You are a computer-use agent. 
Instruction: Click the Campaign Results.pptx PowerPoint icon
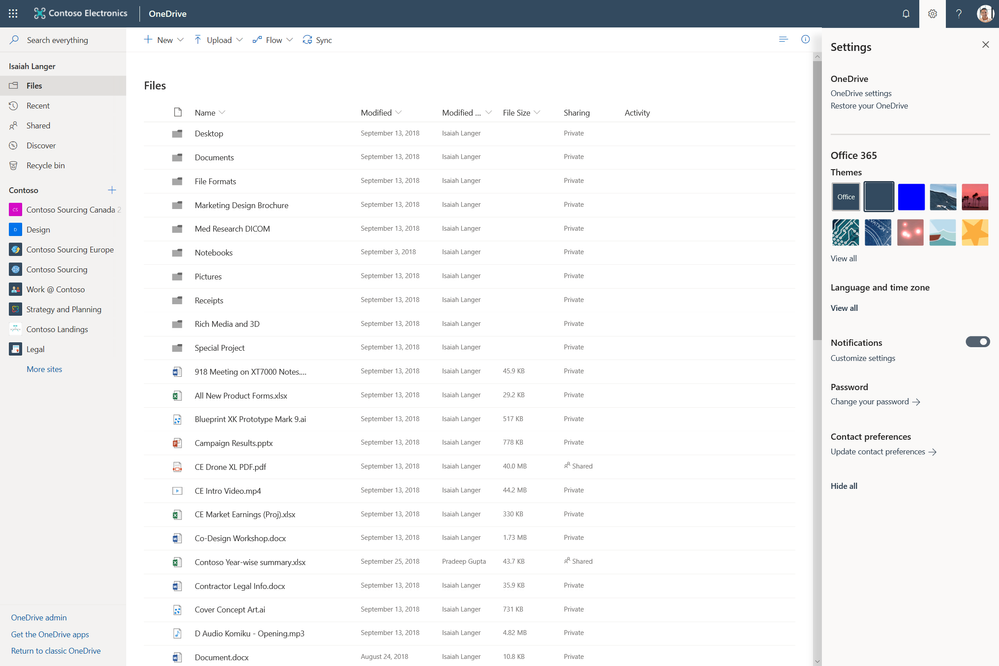coord(177,442)
